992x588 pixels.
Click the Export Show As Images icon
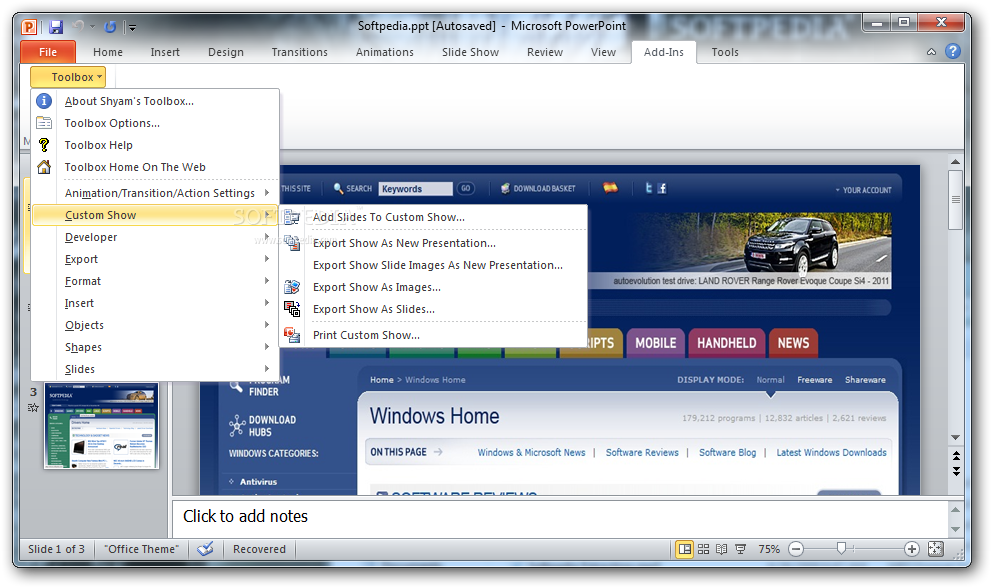(x=292, y=287)
